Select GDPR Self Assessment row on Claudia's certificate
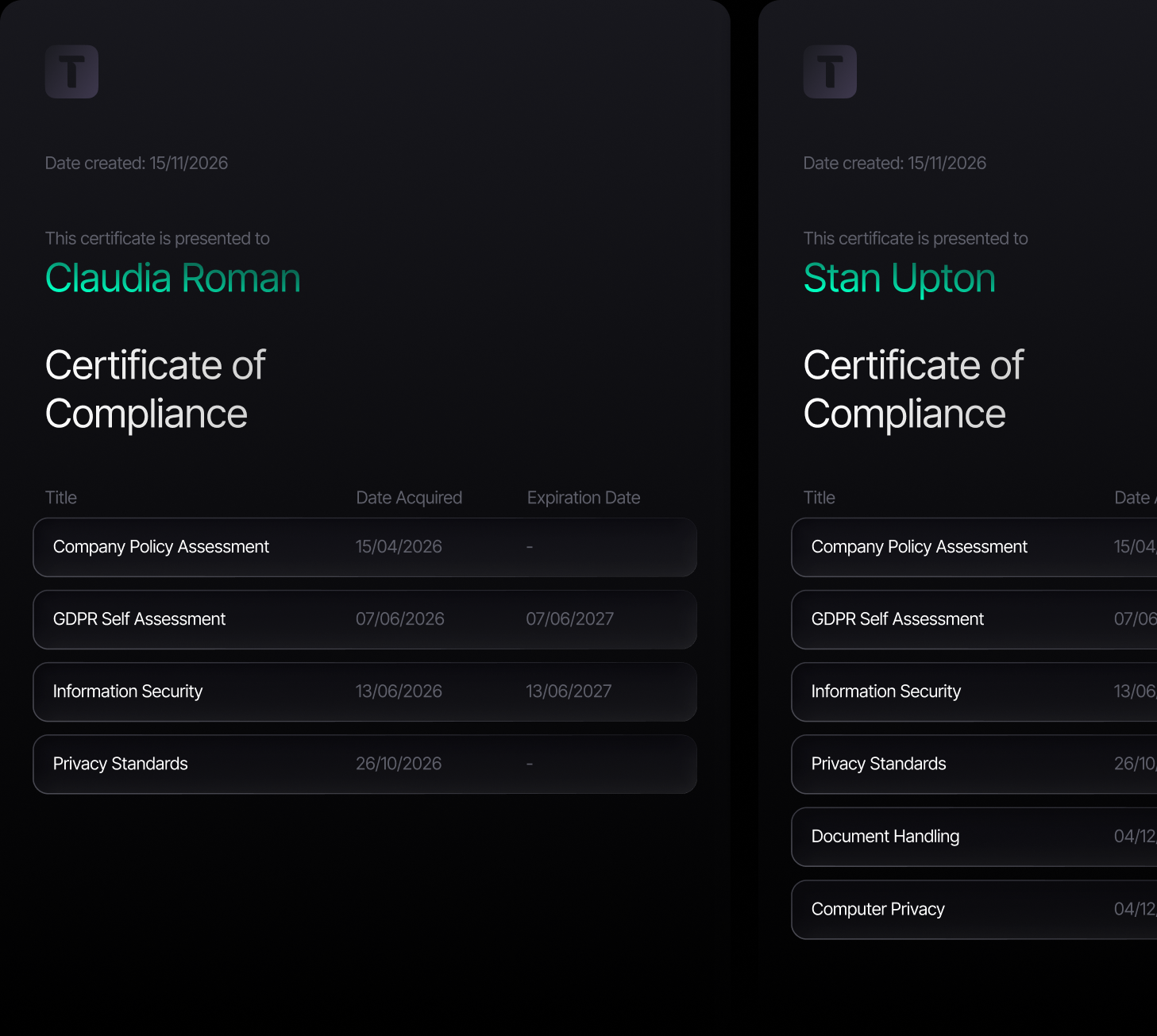 point(364,620)
